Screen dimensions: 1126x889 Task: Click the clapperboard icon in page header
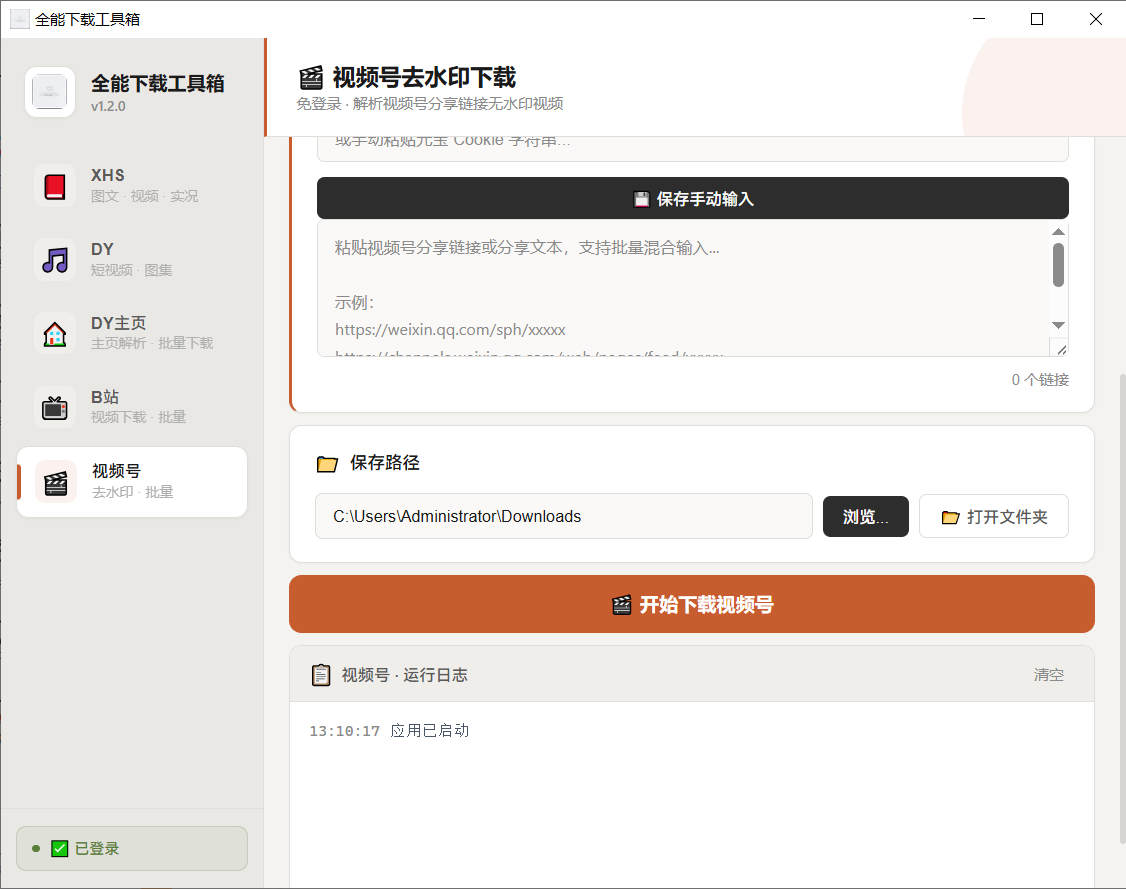[x=311, y=78]
